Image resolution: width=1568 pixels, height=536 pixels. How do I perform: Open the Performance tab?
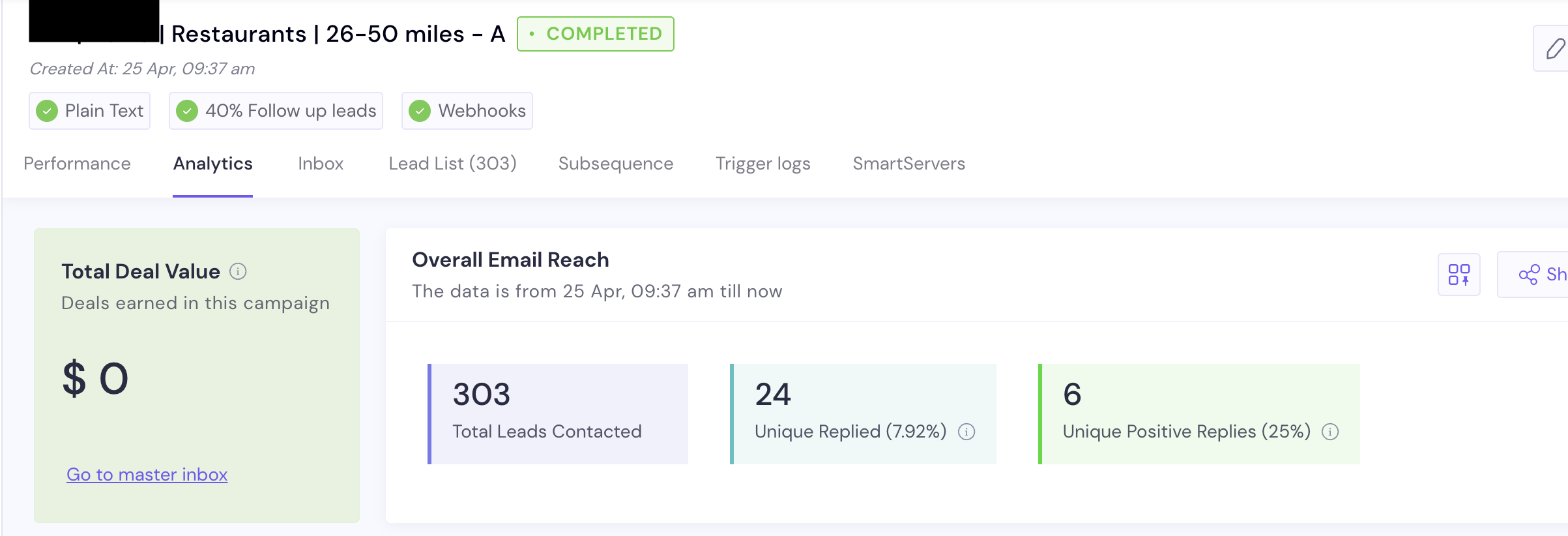(77, 164)
